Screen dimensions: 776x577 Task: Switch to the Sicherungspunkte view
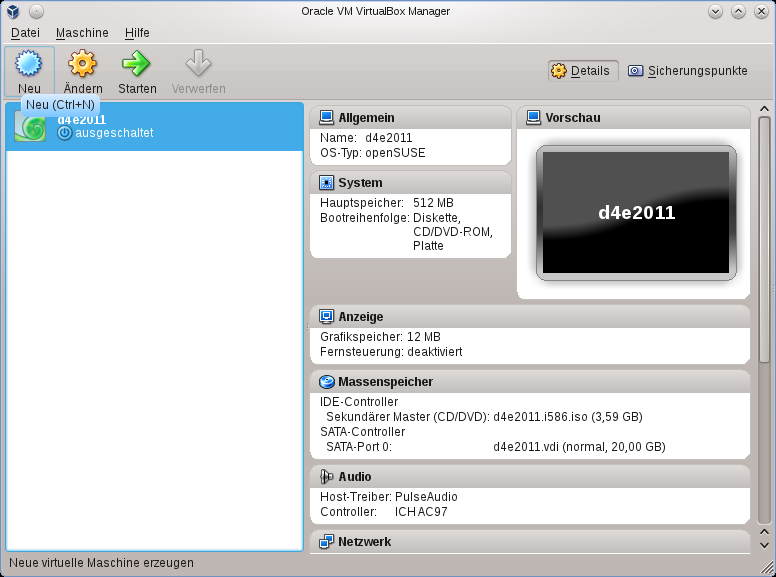pos(687,71)
